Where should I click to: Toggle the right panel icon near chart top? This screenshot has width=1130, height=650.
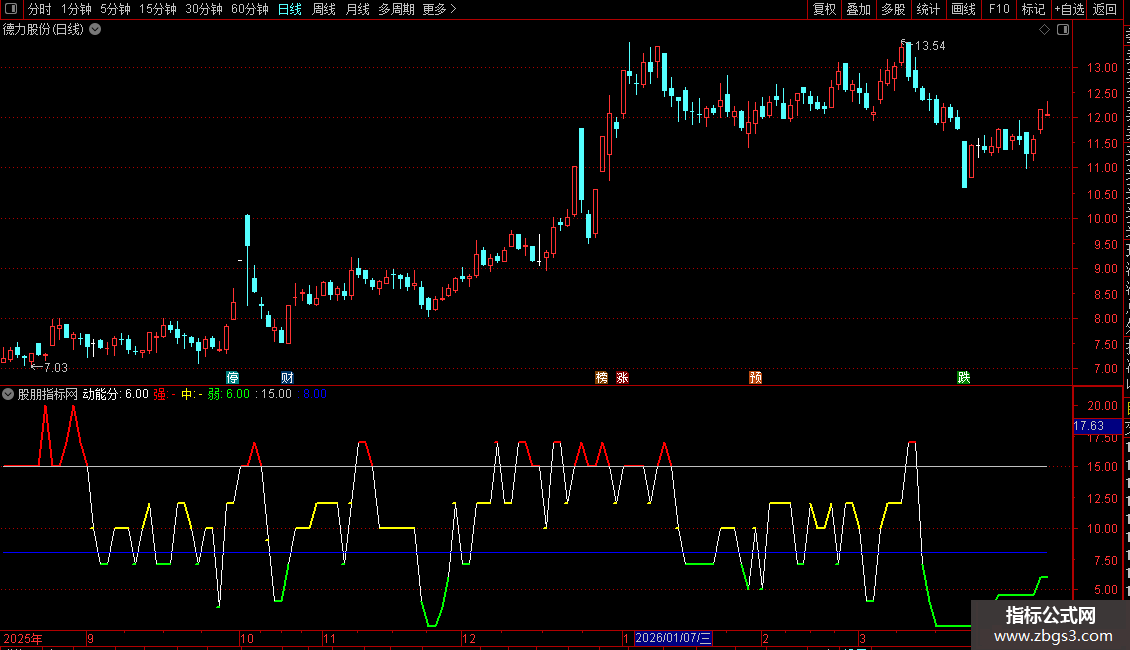click(x=1063, y=30)
